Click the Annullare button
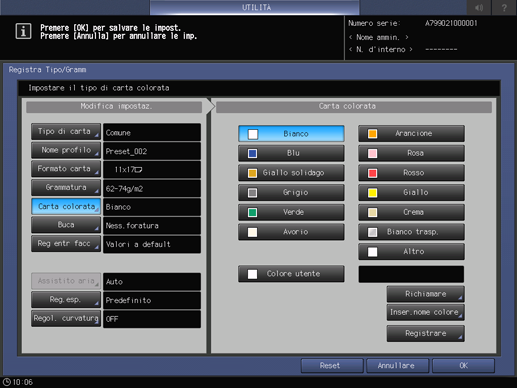 click(397, 366)
